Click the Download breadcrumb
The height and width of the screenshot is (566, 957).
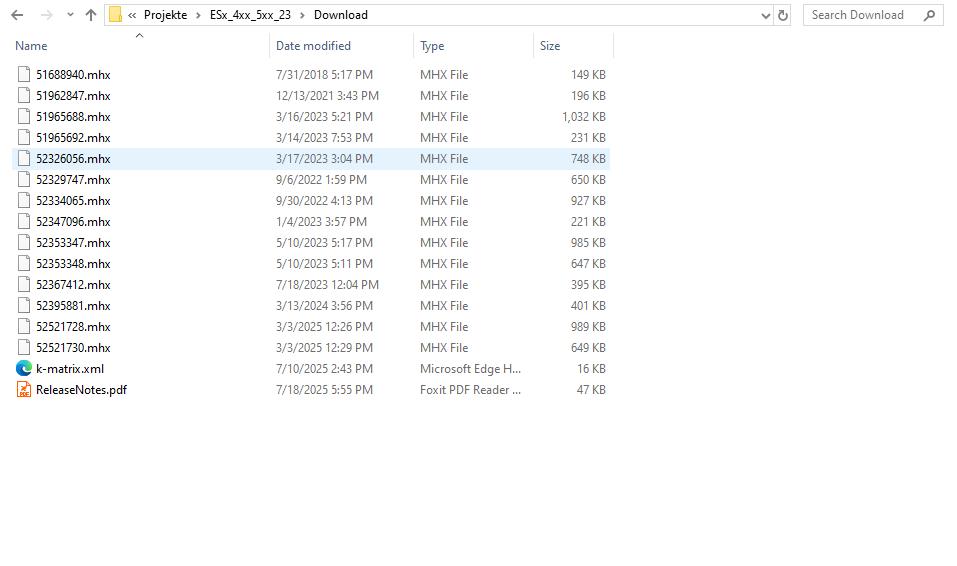pos(341,15)
